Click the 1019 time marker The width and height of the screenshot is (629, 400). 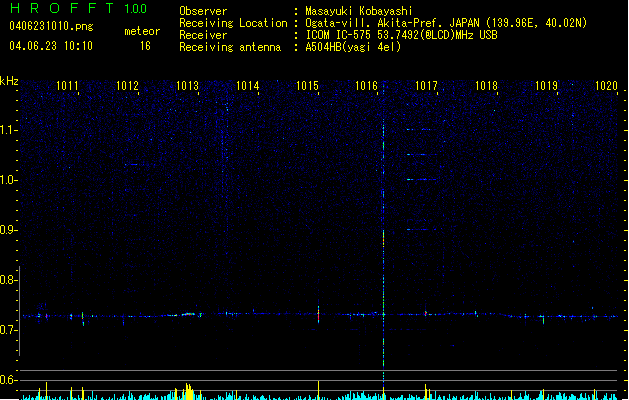[x=546, y=86]
